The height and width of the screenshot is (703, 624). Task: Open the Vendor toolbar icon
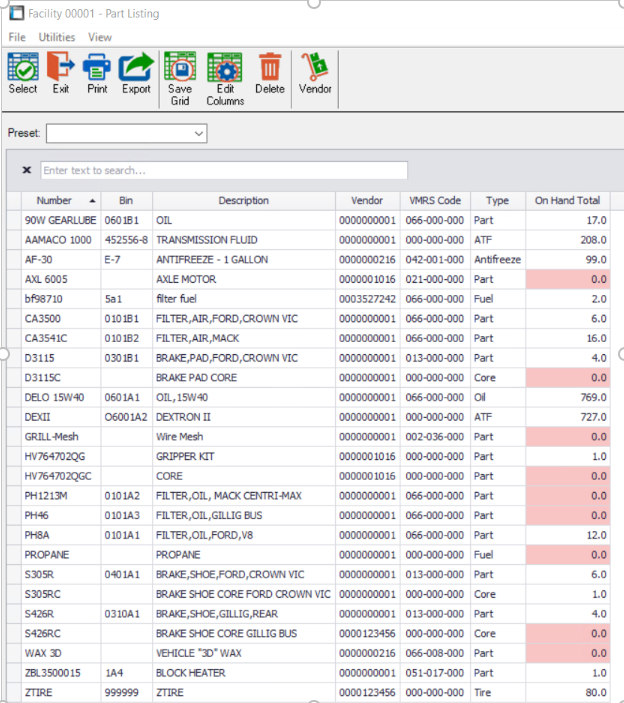point(315,69)
